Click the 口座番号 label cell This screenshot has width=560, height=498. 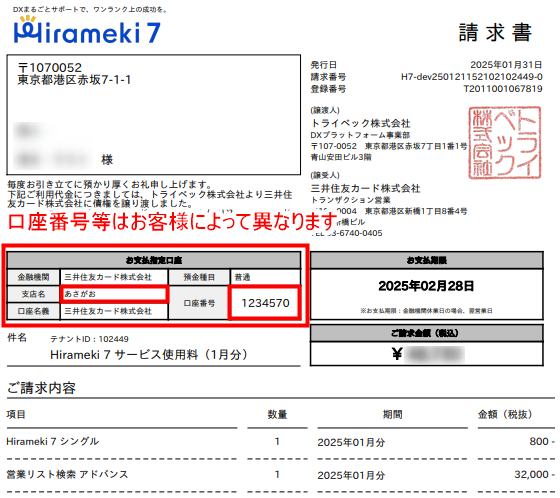tap(199, 303)
